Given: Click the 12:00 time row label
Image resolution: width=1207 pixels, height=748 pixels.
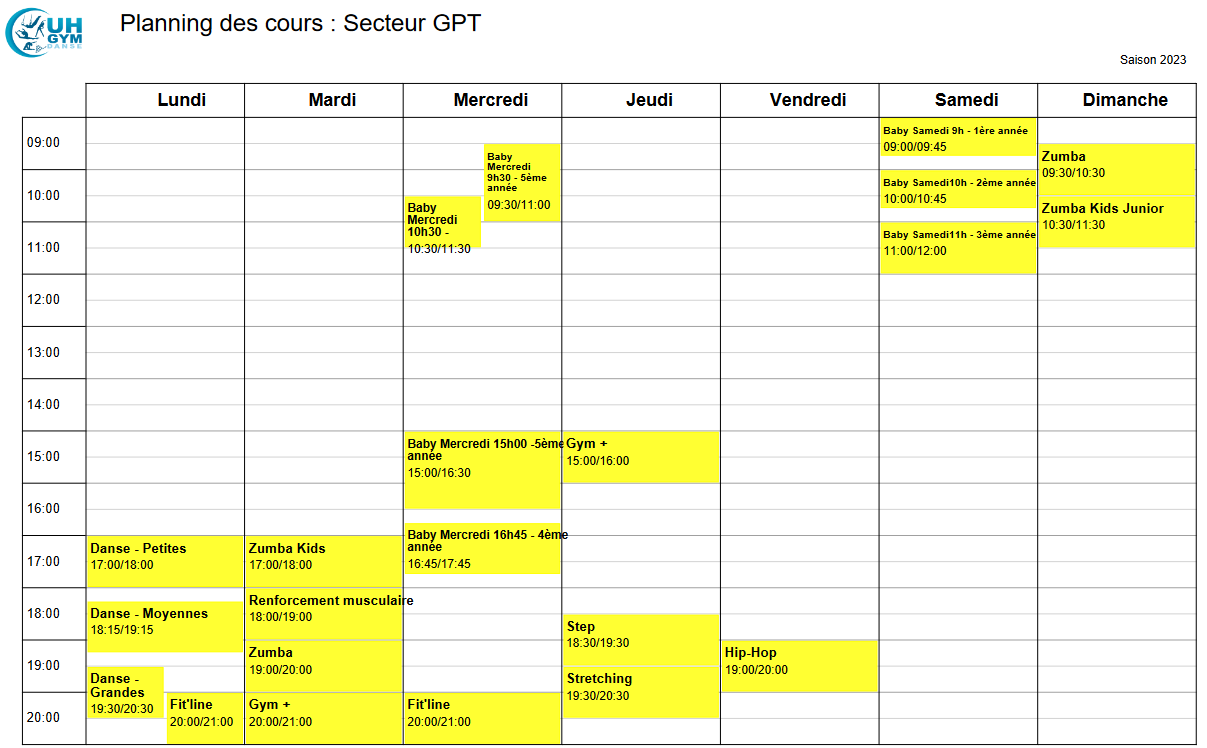Looking at the screenshot, I should tap(43, 300).
